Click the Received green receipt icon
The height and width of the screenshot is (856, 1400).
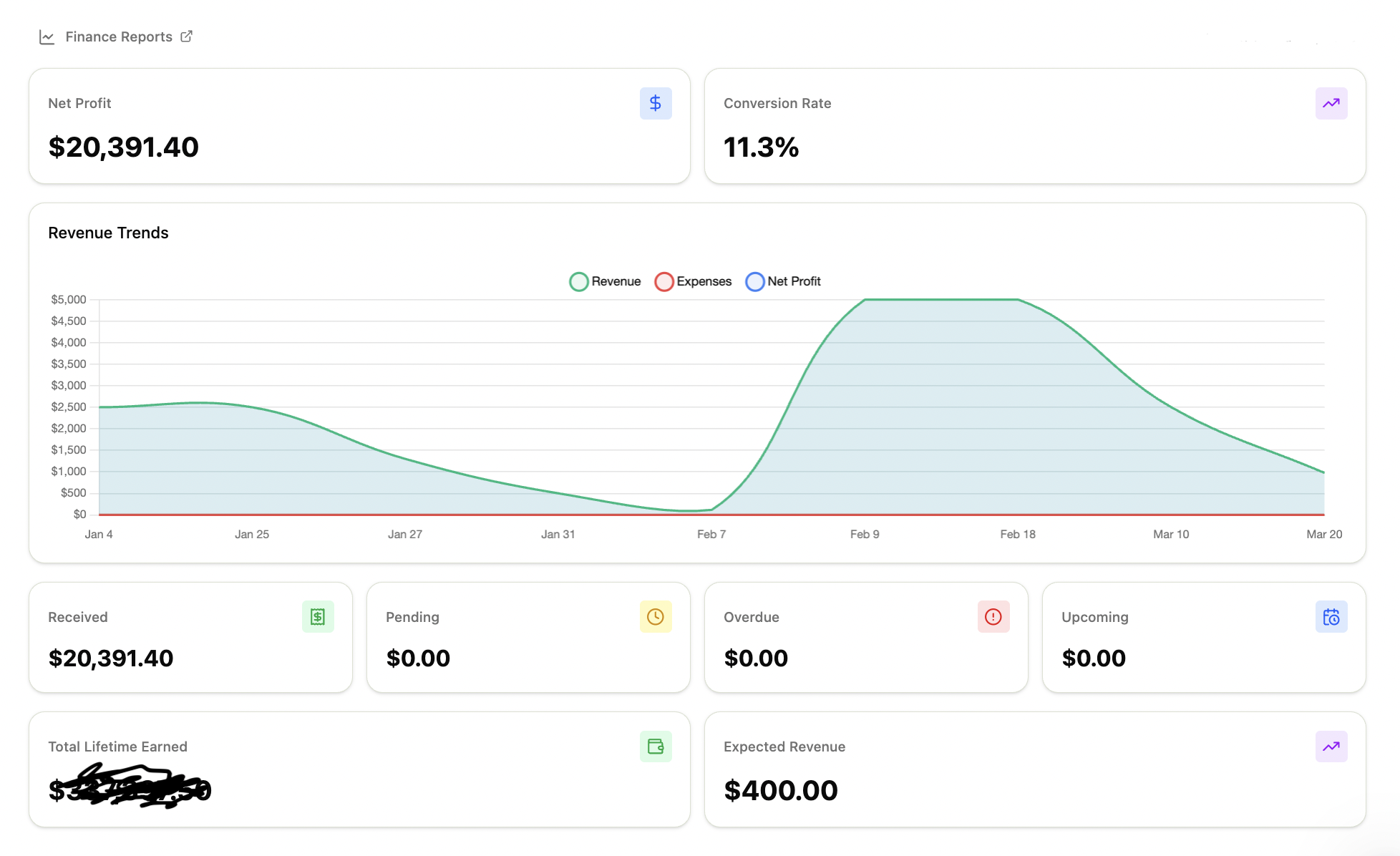click(x=317, y=616)
